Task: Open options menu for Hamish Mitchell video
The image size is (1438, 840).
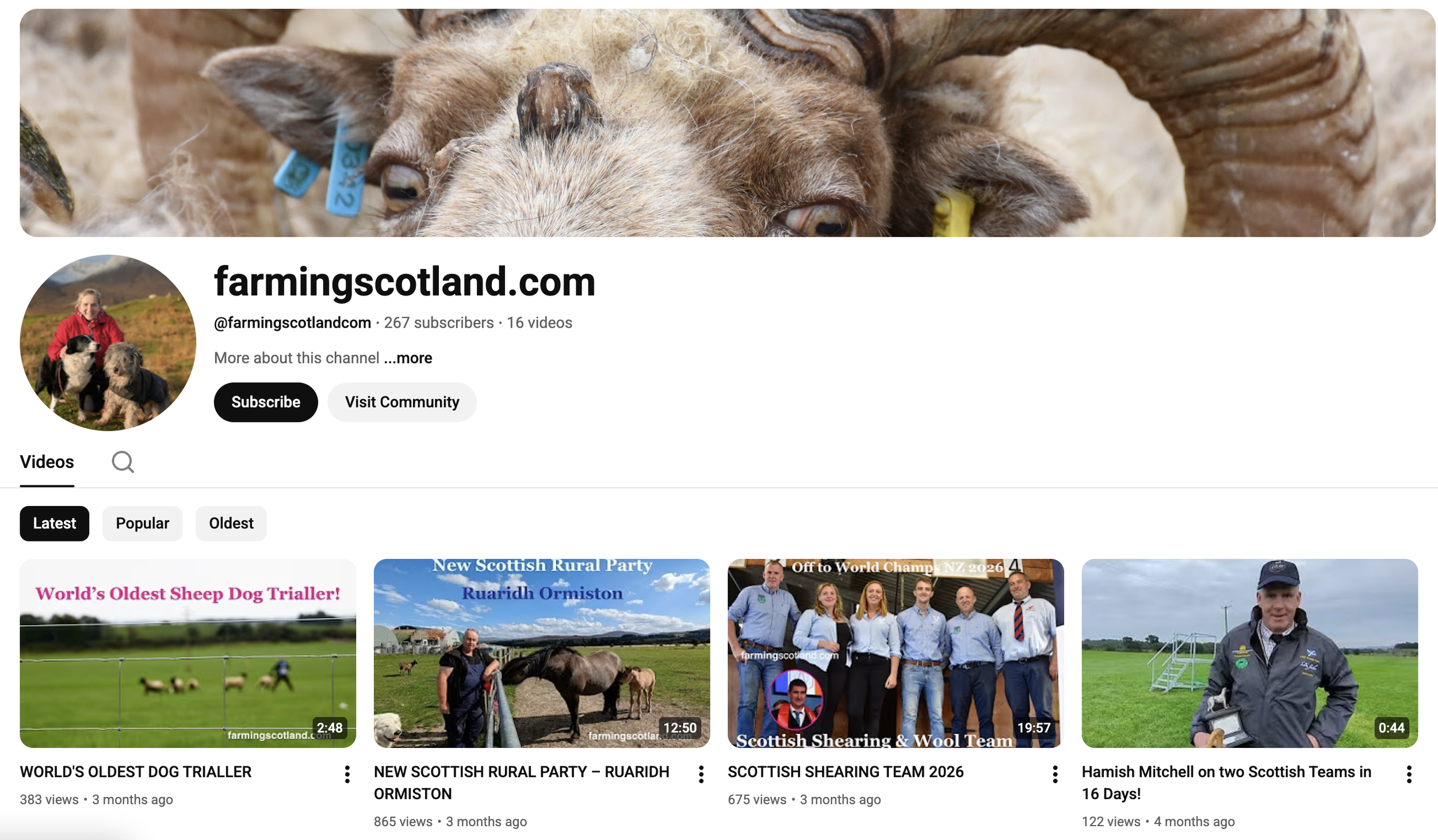Action: pos(1409,774)
